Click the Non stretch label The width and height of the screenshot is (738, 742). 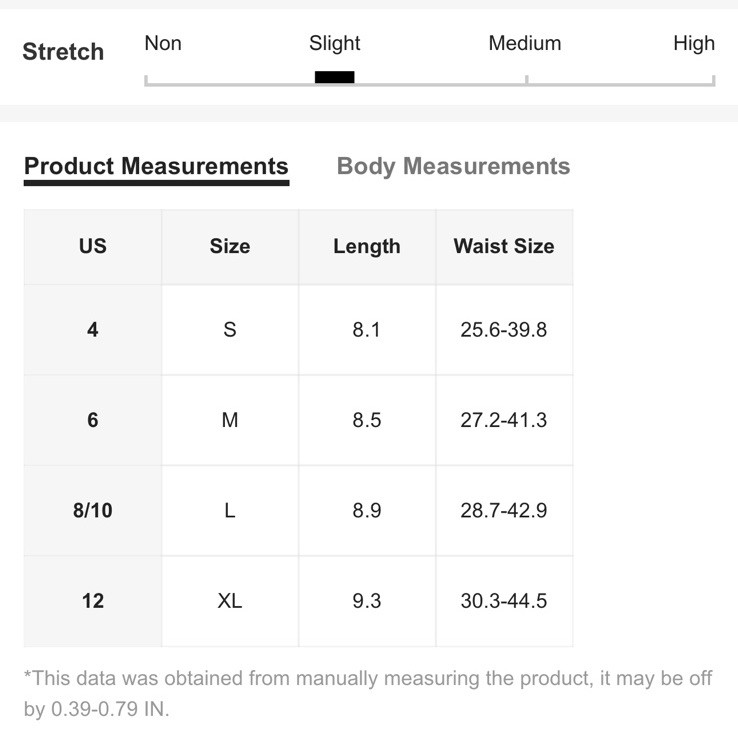point(163,43)
